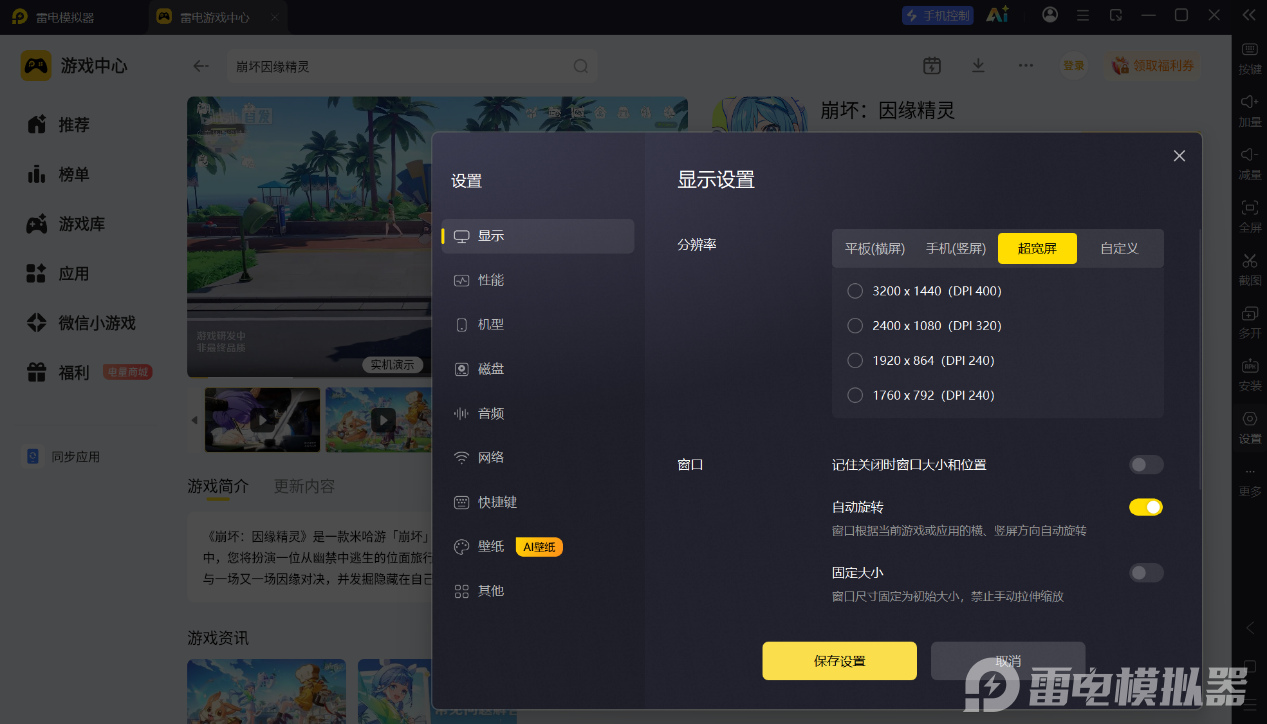Click the AI assistant icon in title bar
Image resolution: width=1267 pixels, height=724 pixels.
[997, 15]
